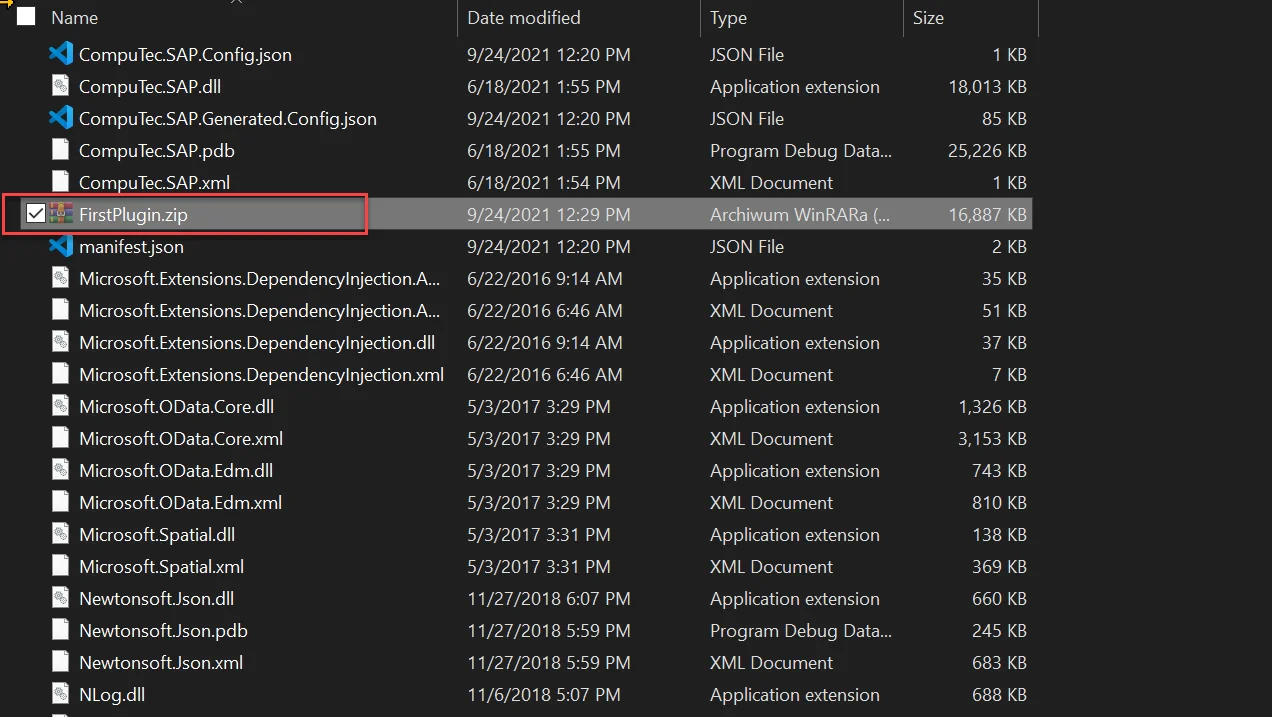This screenshot has height=717, width=1272.
Task: Click the file icon for Microsoft.OData.Core.dll
Action: pos(60,406)
